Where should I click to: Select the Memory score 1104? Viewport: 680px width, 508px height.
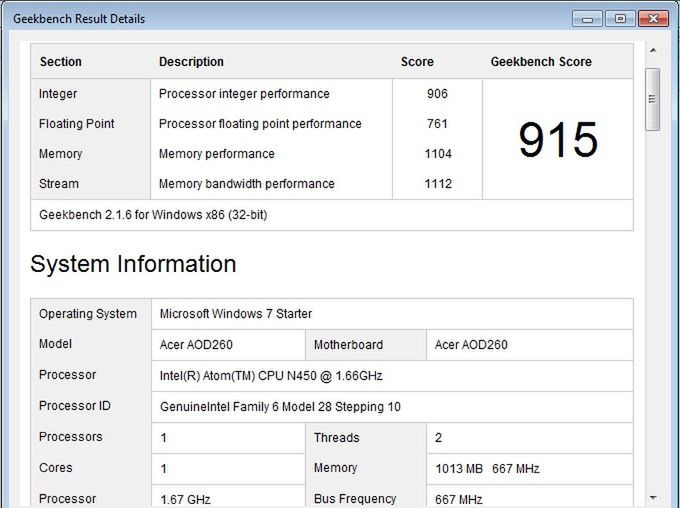click(438, 154)
